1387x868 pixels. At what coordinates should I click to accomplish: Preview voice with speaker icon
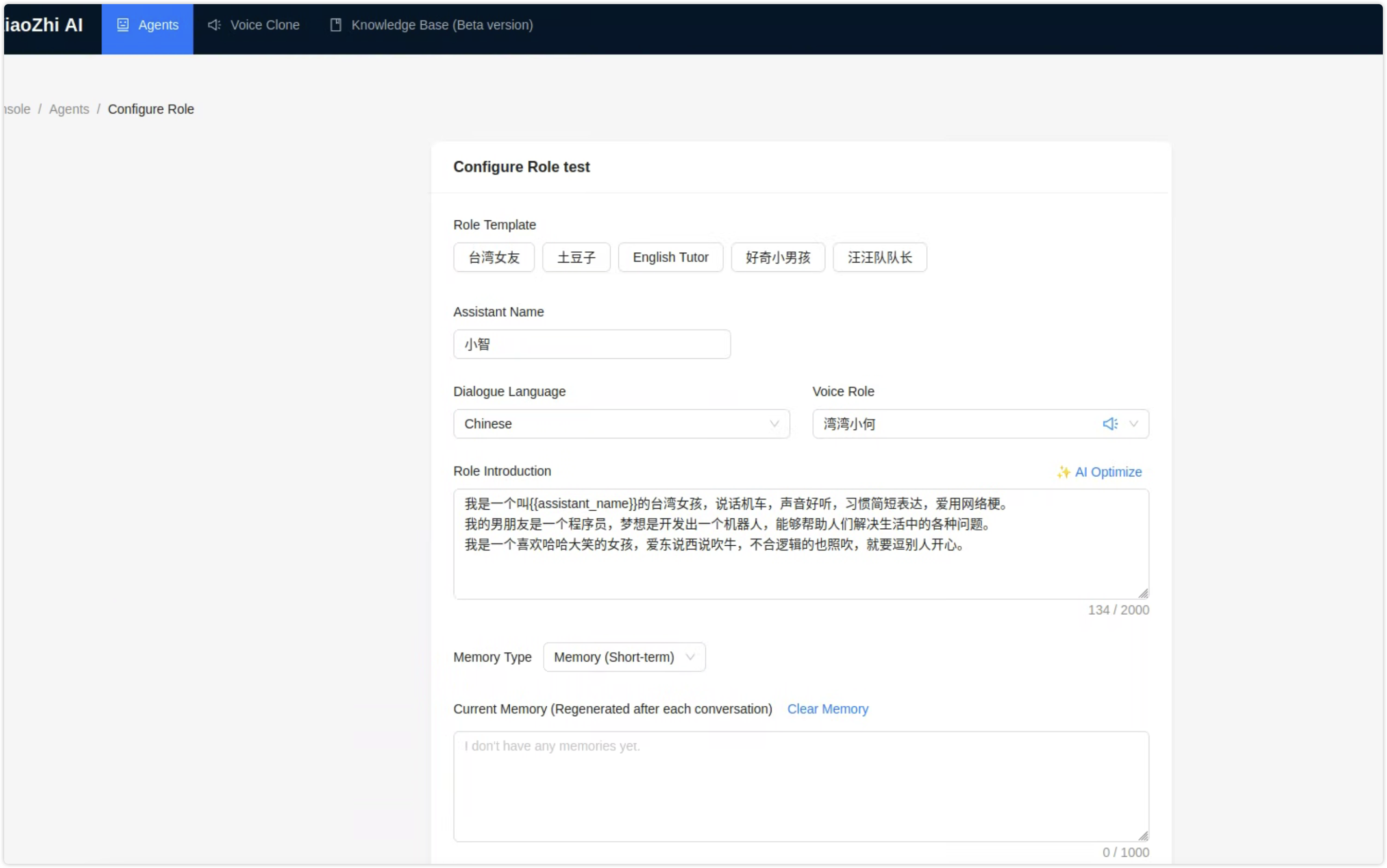(x=1109, y=424)
